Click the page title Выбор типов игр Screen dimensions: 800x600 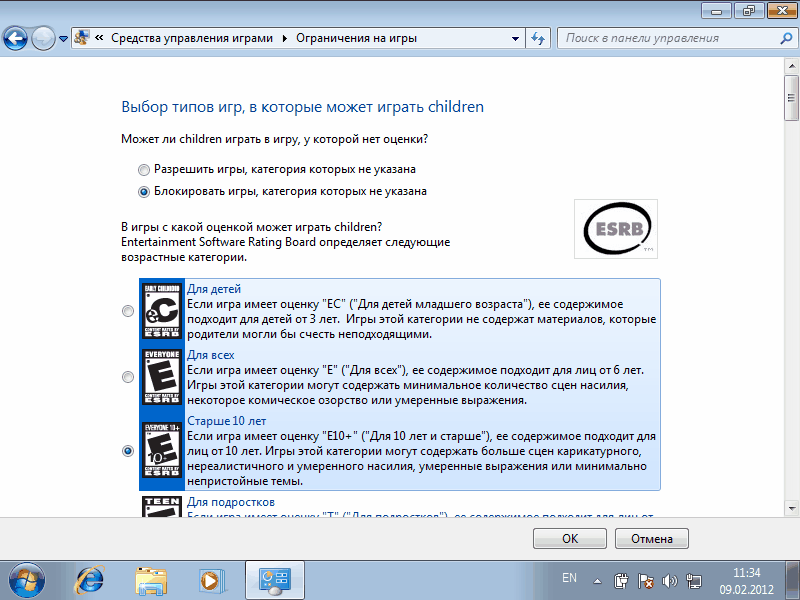(303, 107)
